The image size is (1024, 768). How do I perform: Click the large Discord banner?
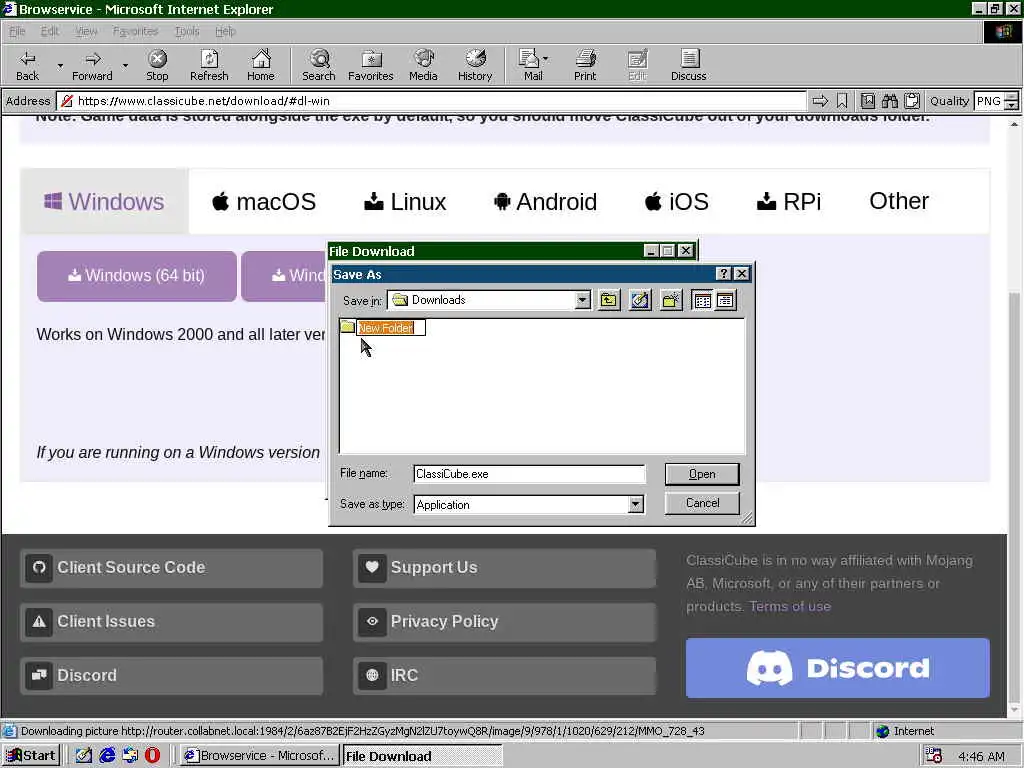coord(838,667)
